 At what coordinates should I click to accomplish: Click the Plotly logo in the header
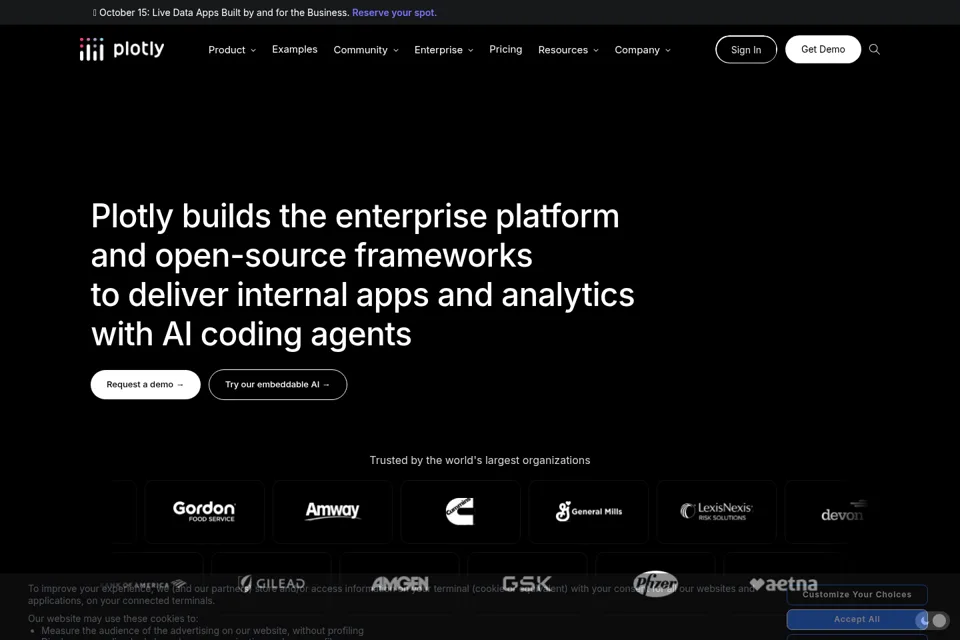[122, 49]
